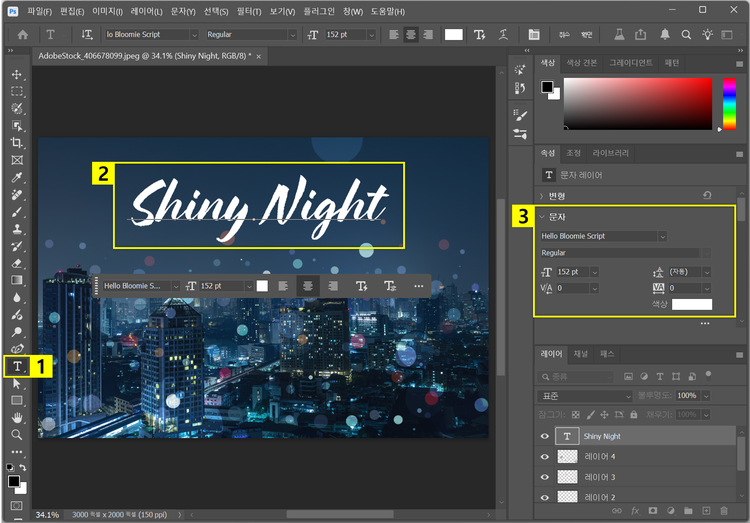Select the Eyedropper tool

(x=17, y=177)
